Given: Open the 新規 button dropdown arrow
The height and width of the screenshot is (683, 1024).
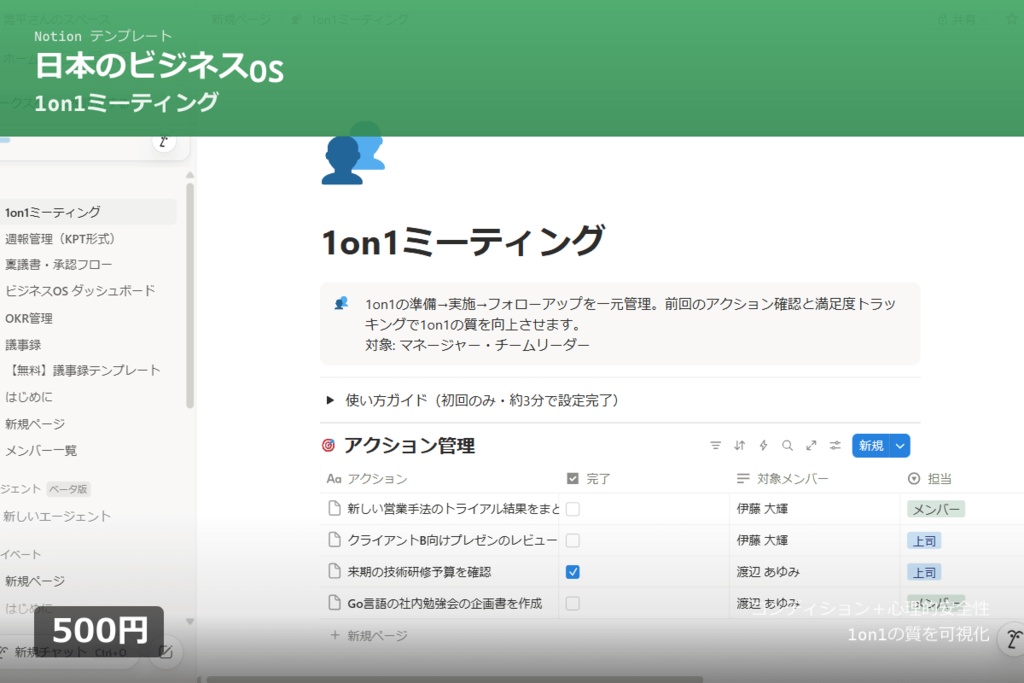Looking at the screenshot, I should pos(898,445).
